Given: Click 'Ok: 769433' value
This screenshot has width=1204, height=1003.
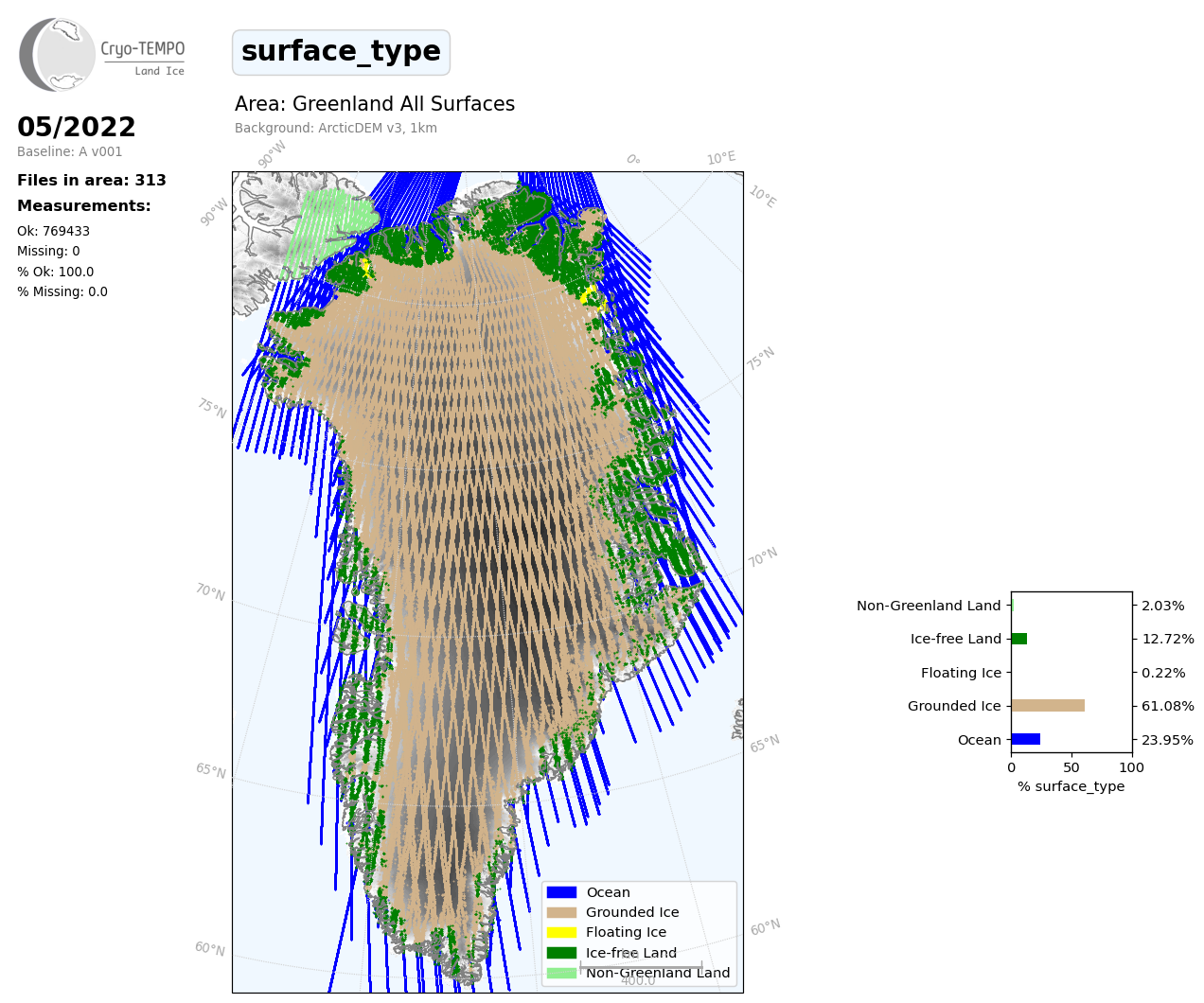Looking at the screenshot, I should (x=53, y=231).
